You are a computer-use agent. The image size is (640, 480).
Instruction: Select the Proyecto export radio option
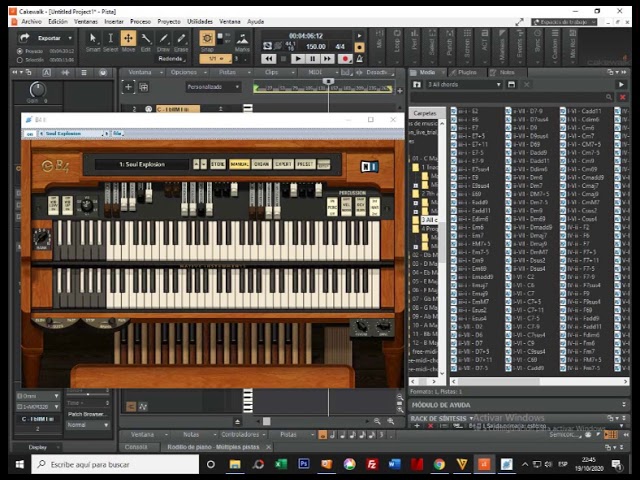pos(20,51)
